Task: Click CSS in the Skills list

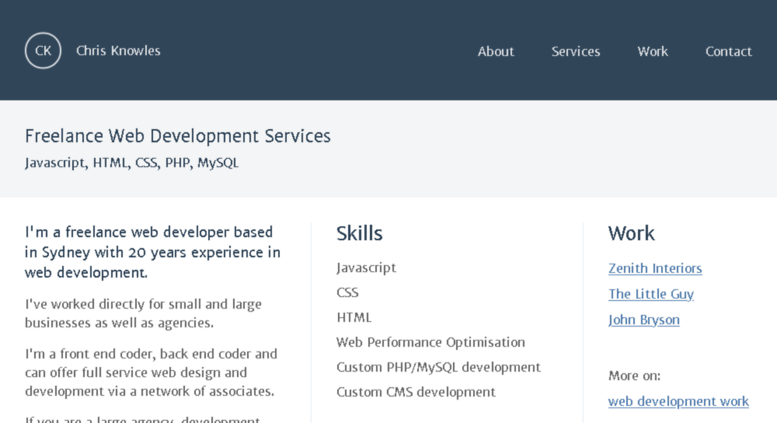Action: [347, 293]
